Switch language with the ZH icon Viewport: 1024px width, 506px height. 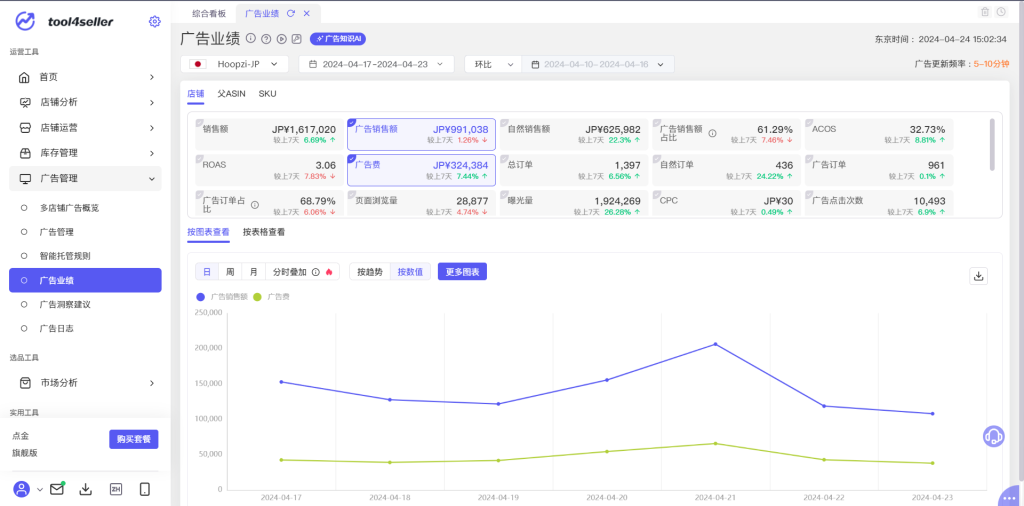tap(116, 489)
